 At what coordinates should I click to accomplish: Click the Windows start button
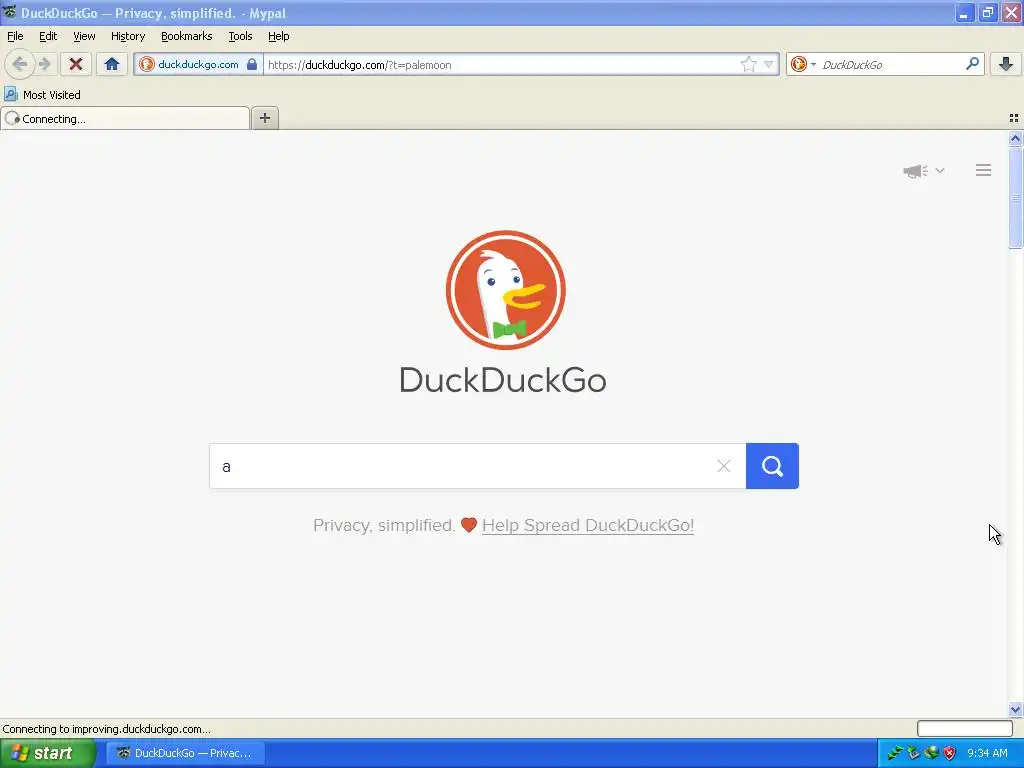pos(48,753)
